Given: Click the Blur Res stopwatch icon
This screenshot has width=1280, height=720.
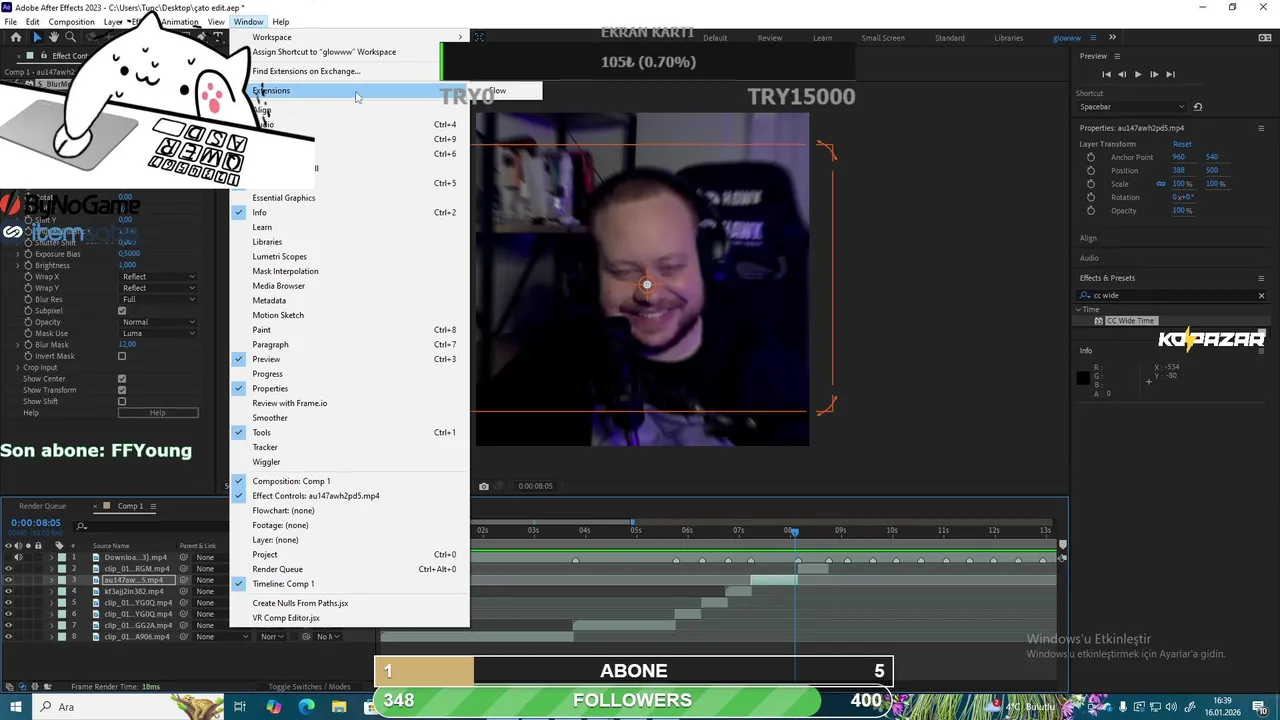Looking at the screenshot, I should [28, 299].
